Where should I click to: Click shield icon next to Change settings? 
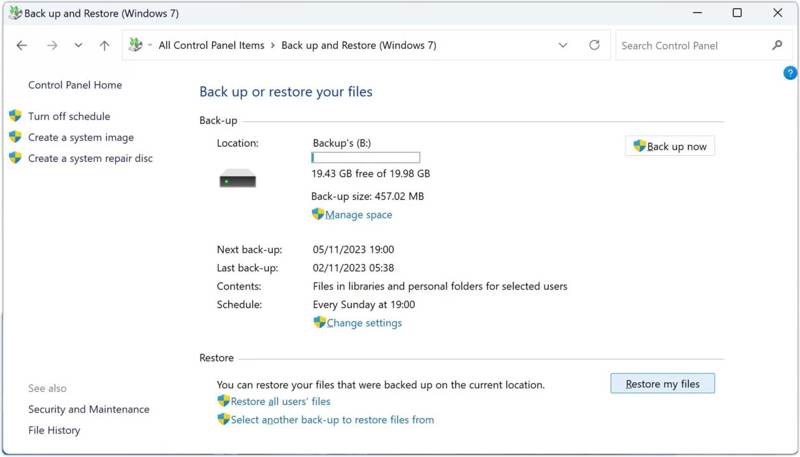tap(319, 322)
